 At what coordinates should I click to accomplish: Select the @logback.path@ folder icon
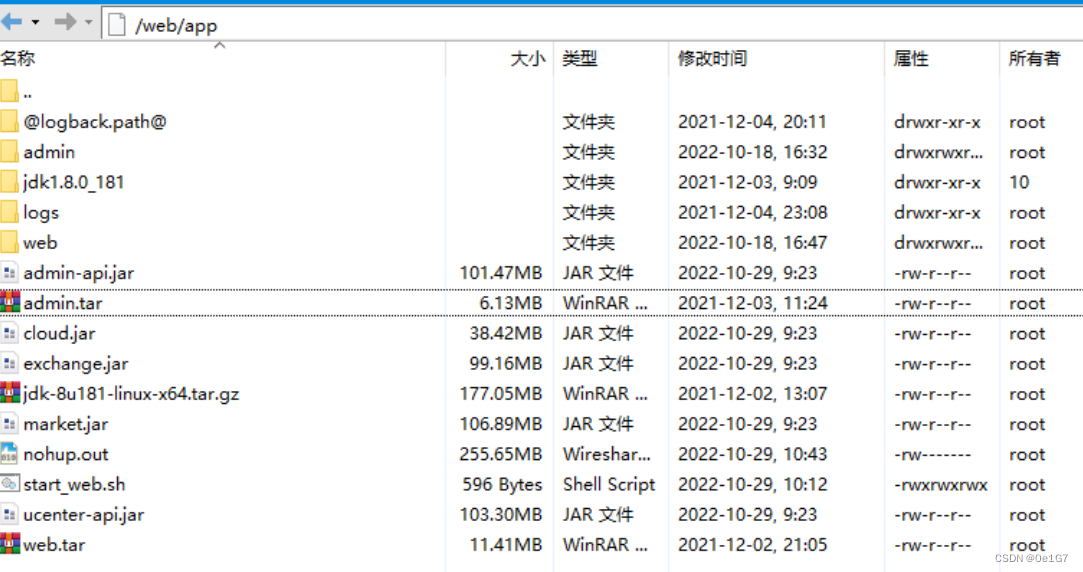9,122
